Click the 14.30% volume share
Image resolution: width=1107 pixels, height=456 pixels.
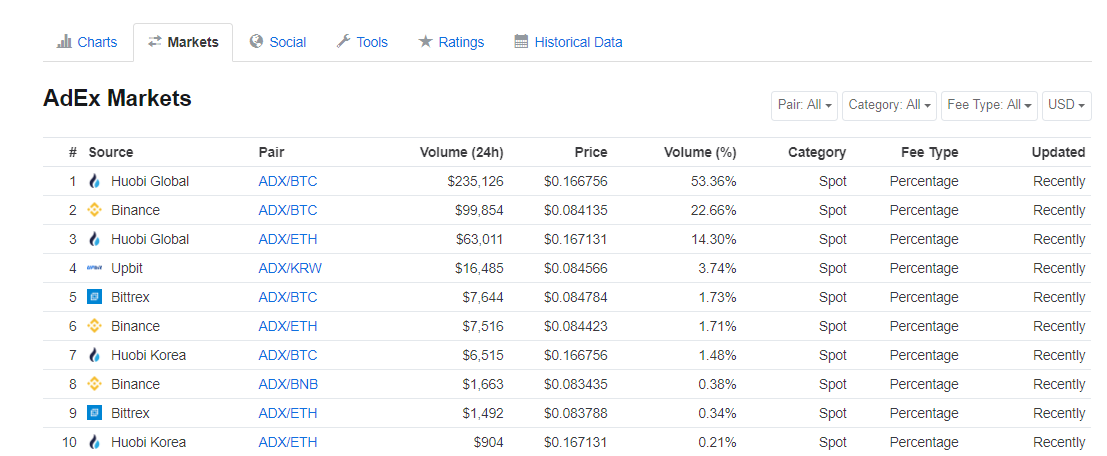[x=714, y=239]
